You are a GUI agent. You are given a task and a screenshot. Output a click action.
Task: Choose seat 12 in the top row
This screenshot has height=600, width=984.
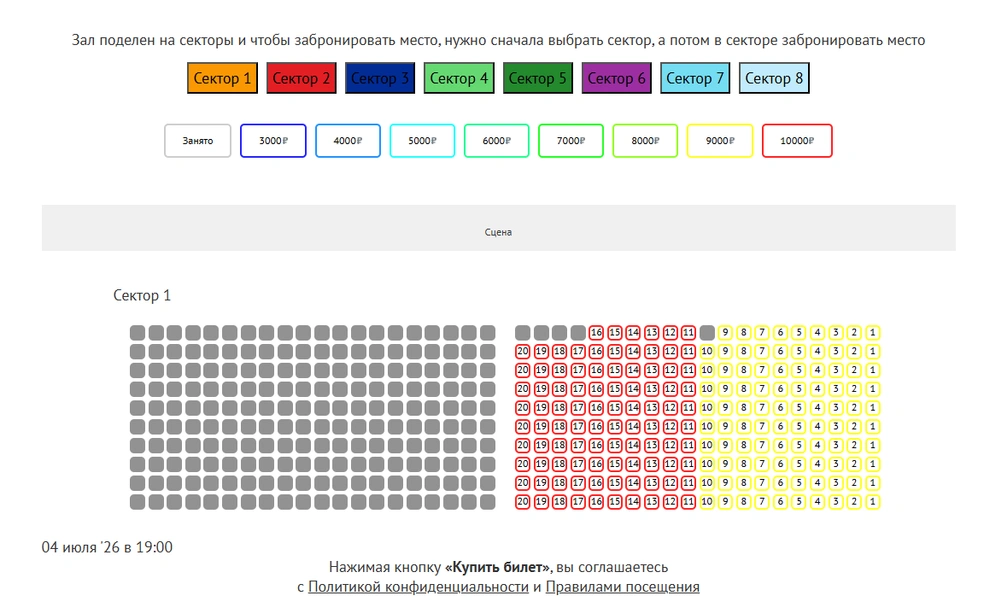[x=670, y=333]
